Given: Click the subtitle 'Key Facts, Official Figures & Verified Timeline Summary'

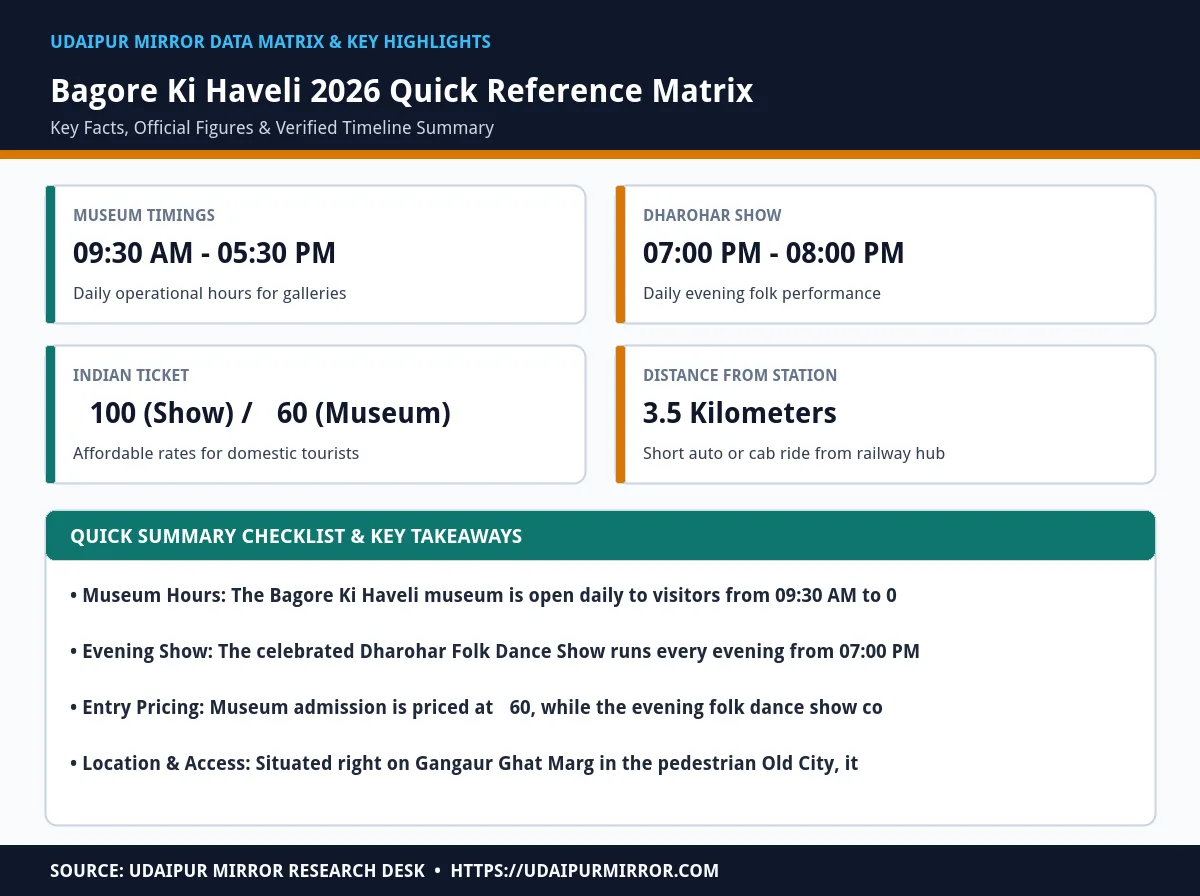Looking at the screenshot, I should pos(272,128).
